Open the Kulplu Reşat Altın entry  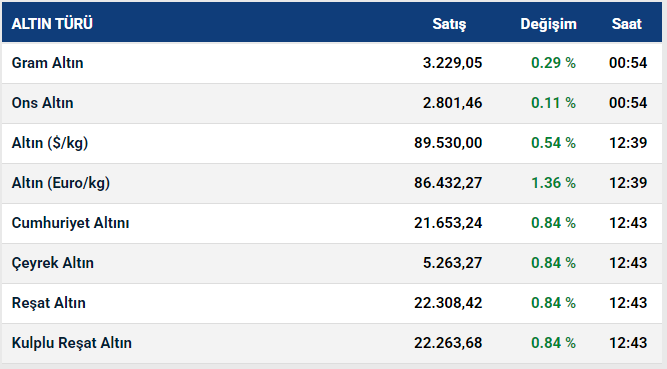point(71,343)
